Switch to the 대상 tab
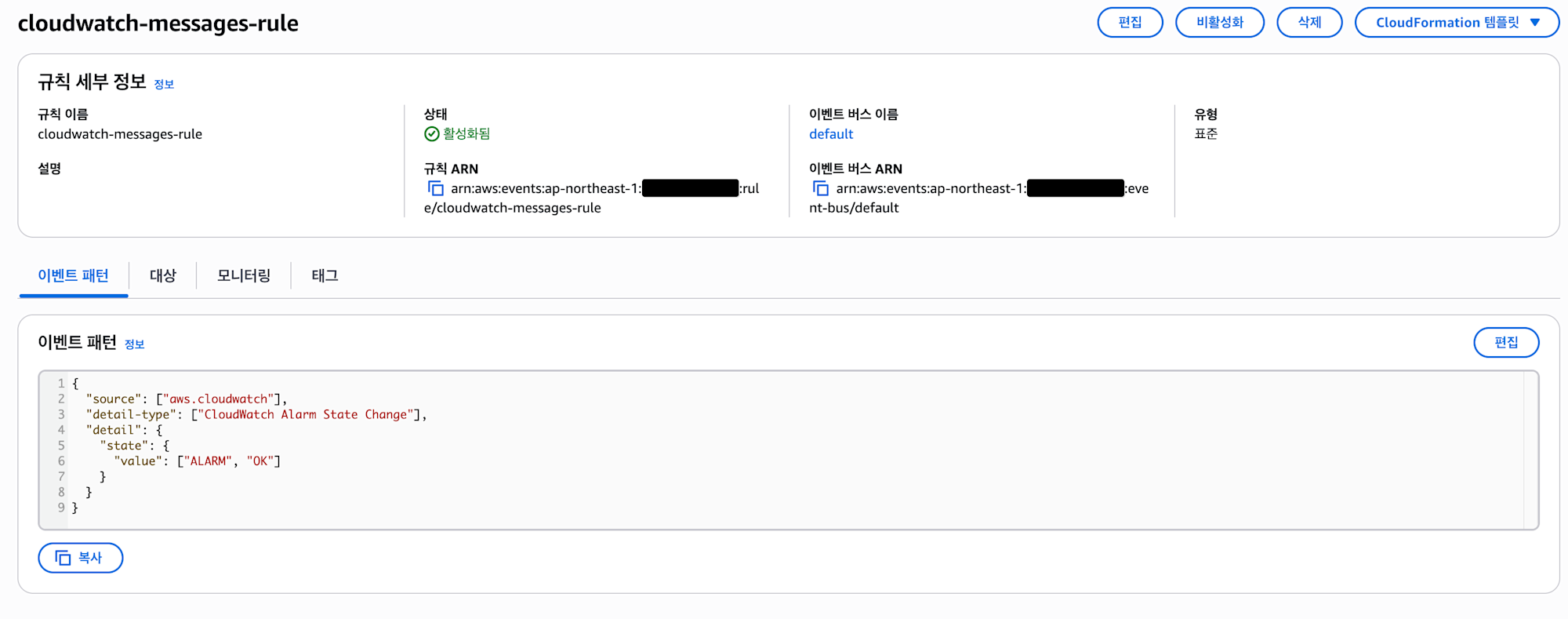Image resolution: width=1568 pixels, height=619 pixels. [163, 276]
